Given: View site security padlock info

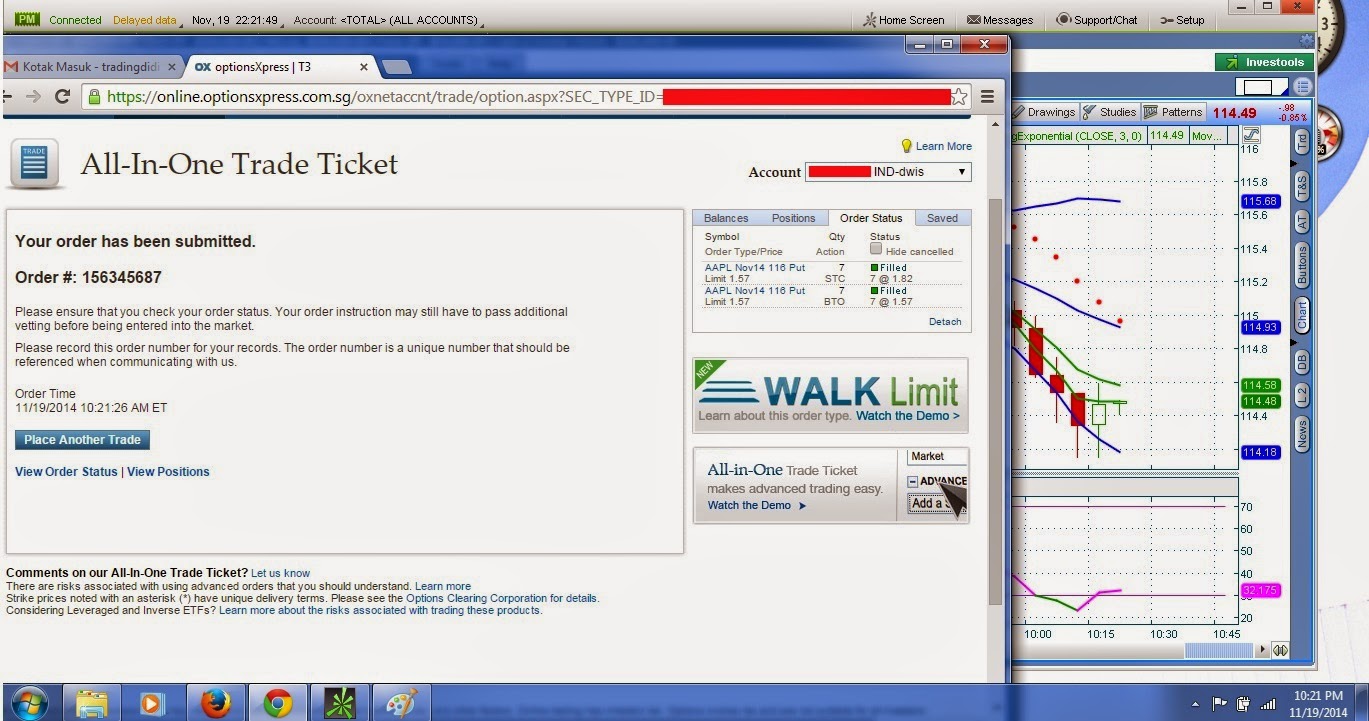Looking at the screenshot, I should [94, 97].
